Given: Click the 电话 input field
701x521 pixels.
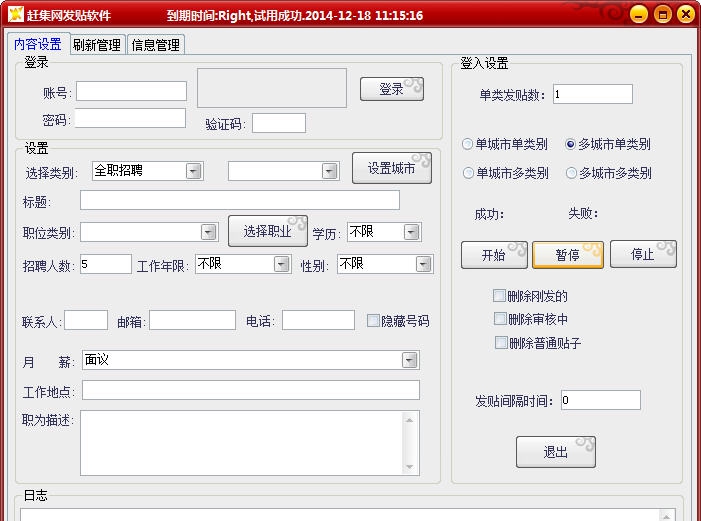Looking at the screenshot, I should (318, 320).
